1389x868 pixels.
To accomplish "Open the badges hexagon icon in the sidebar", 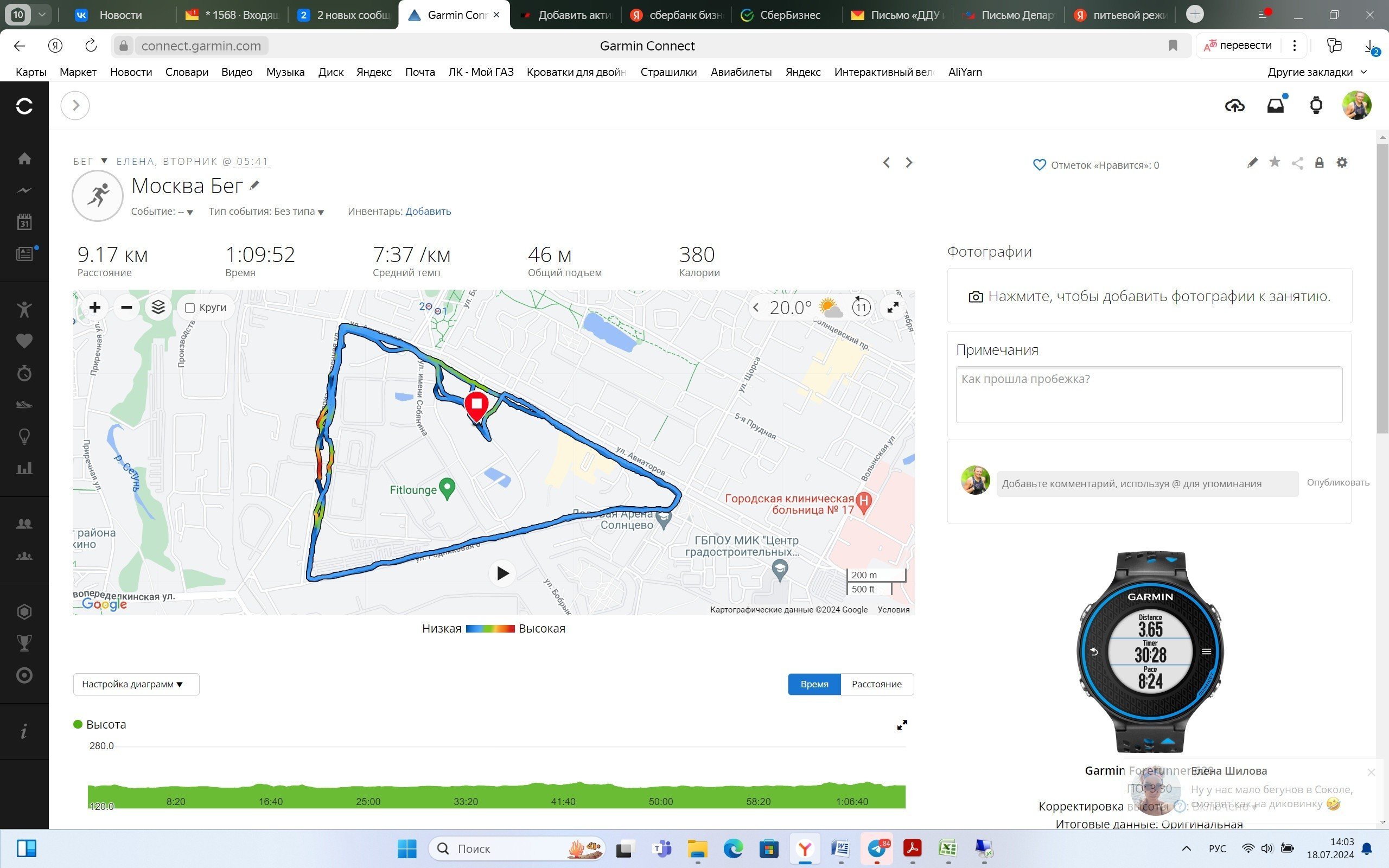I will (24, 612).
